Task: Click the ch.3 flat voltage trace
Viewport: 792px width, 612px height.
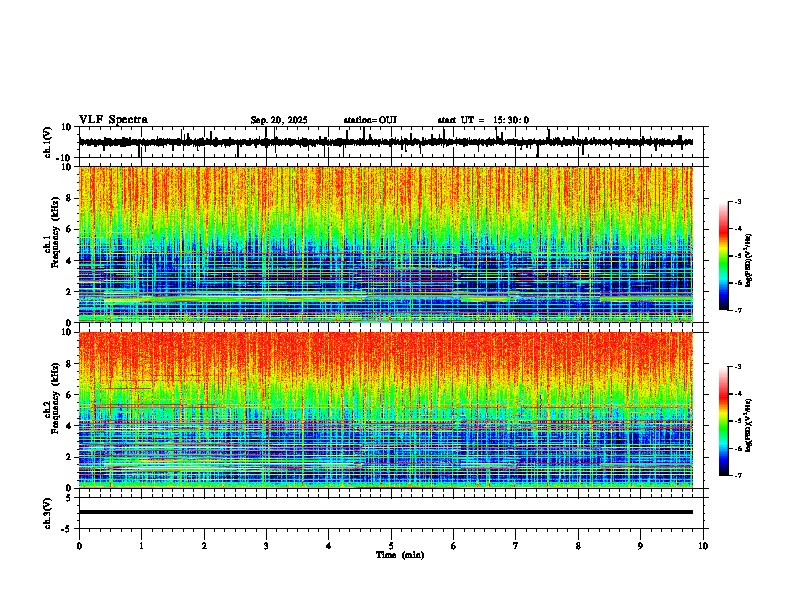Action: point(386,512)
